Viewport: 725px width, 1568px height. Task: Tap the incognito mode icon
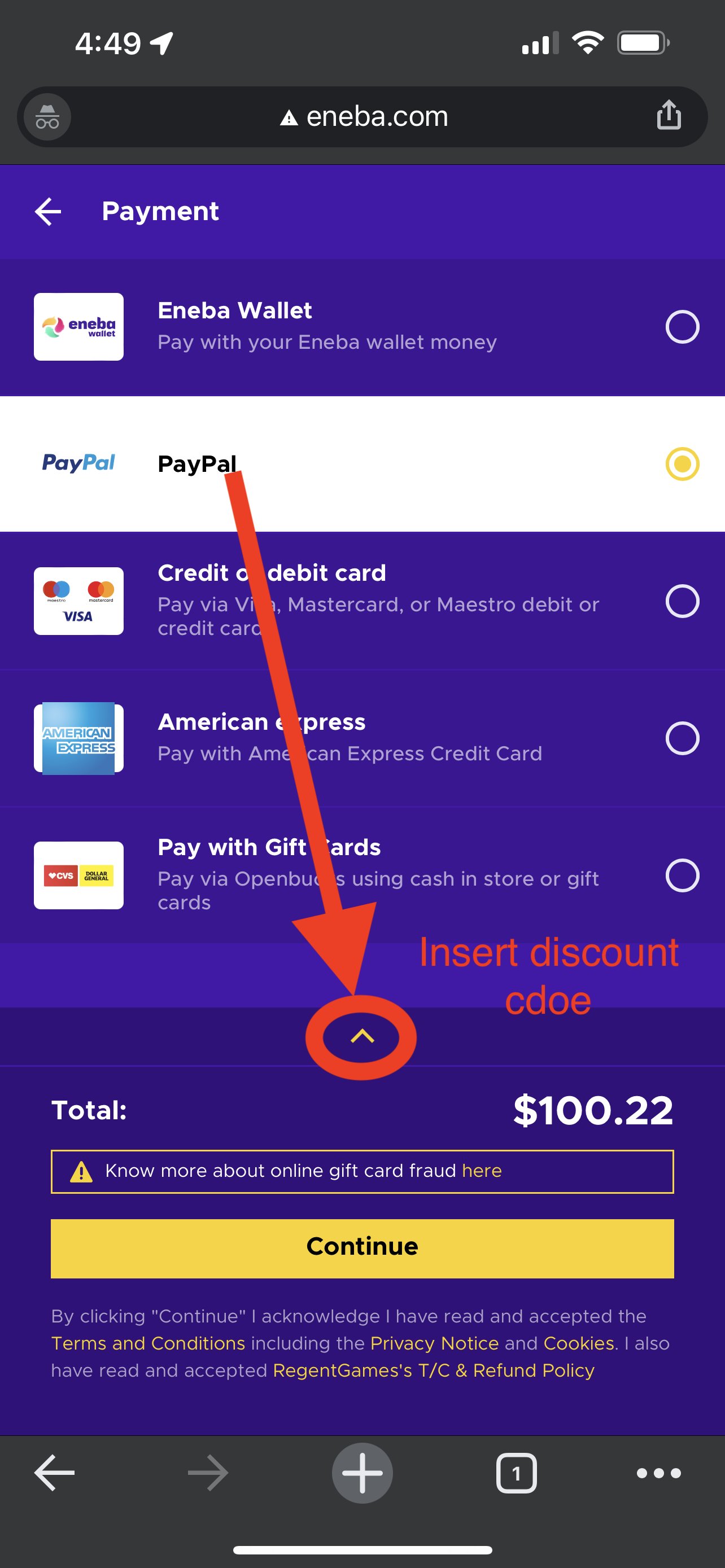pos(47,116)
